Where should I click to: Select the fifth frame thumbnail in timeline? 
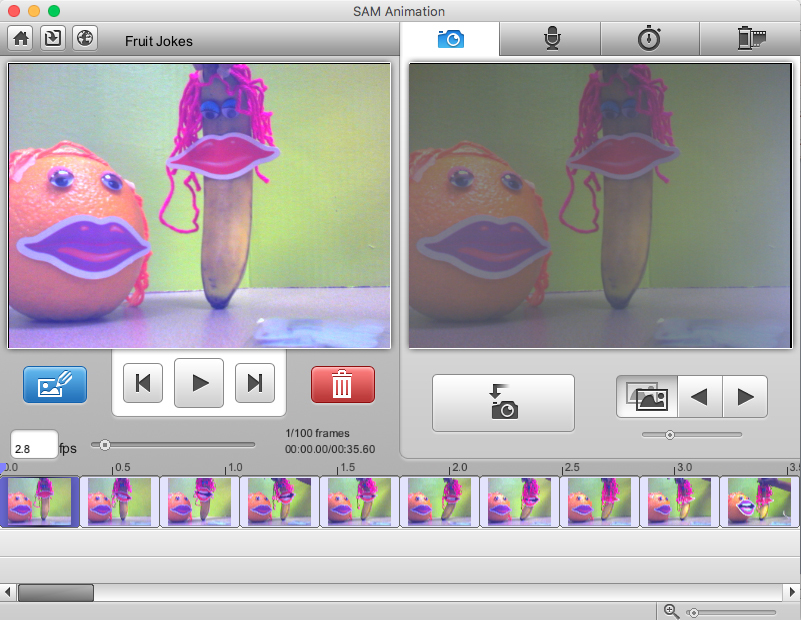coord(360,502)
